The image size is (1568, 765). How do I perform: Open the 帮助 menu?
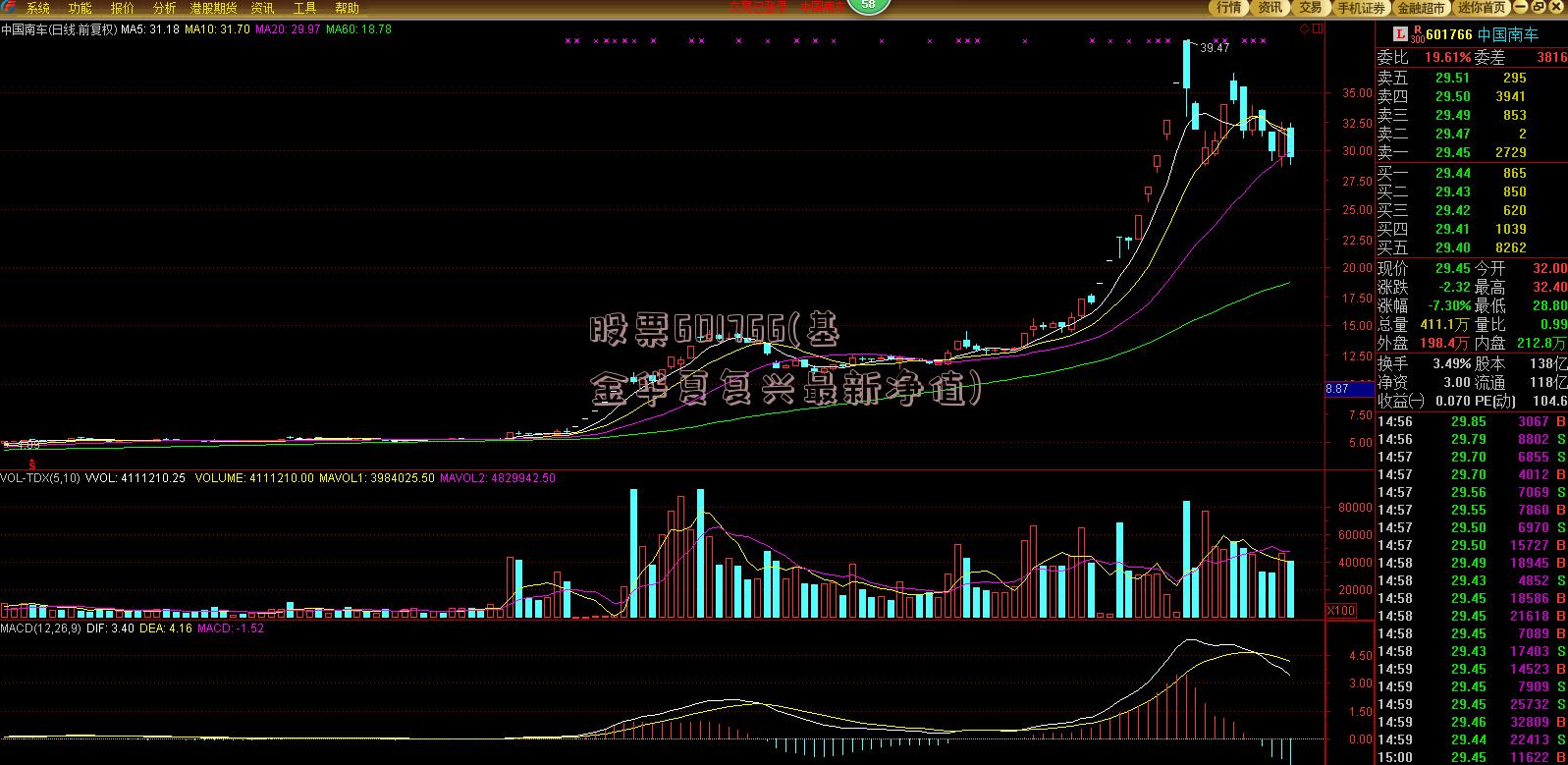coord(348,8)
